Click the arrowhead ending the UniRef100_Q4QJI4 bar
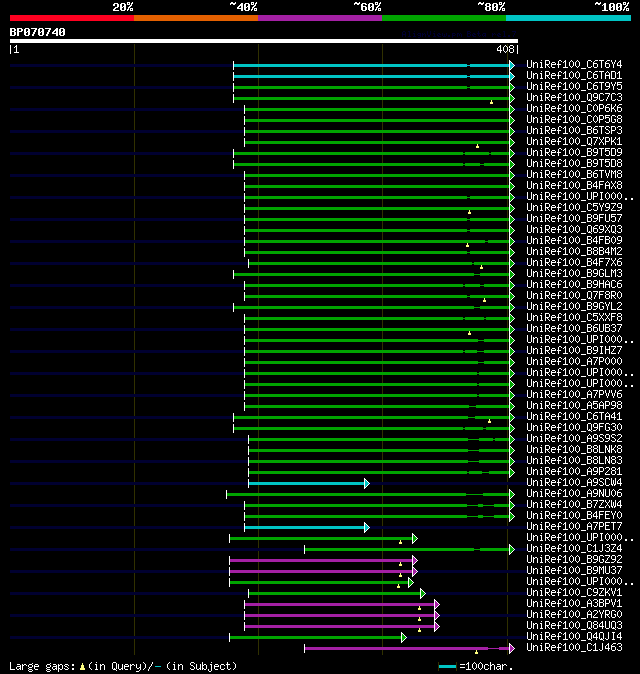The image size is (640, 674). point(404,637)
